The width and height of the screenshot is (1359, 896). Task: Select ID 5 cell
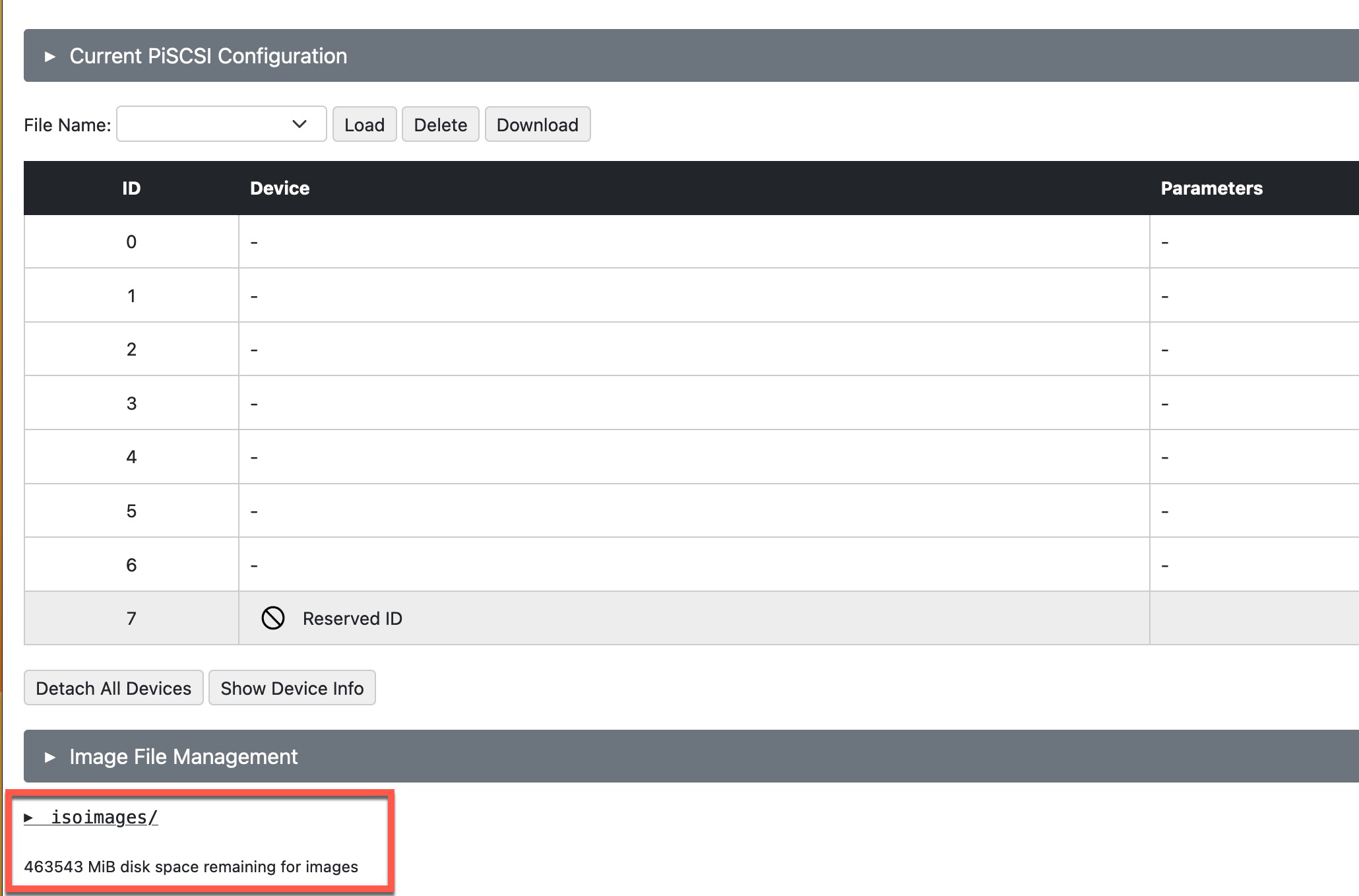(x=131, y=511)
